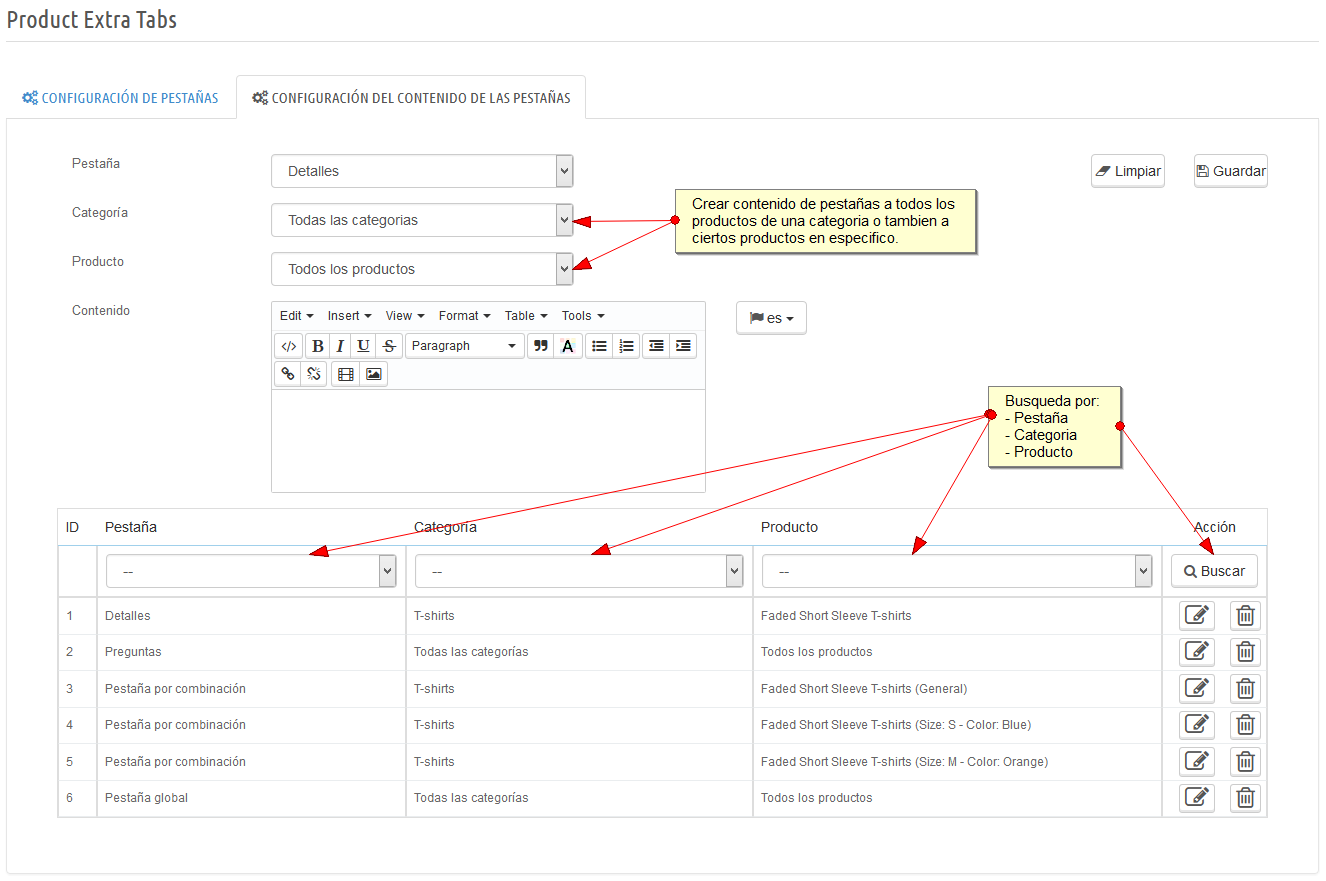Insert video with the media icon

click(x=346, y=374)
